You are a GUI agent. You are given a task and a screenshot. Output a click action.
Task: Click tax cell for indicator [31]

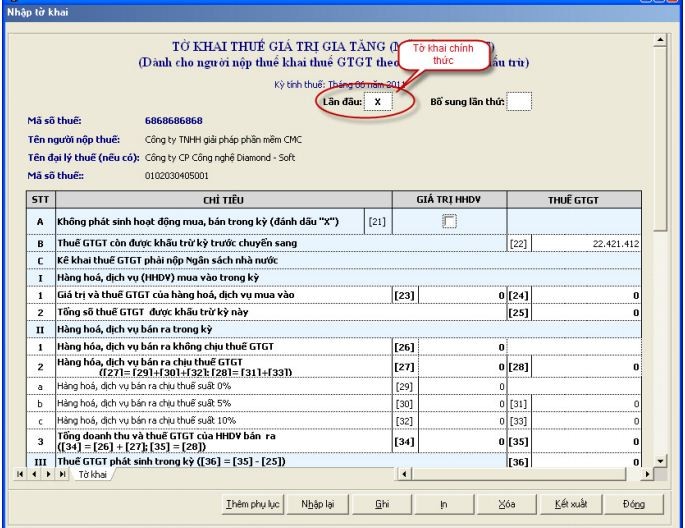pyautogui.click(x=586, y=404)
